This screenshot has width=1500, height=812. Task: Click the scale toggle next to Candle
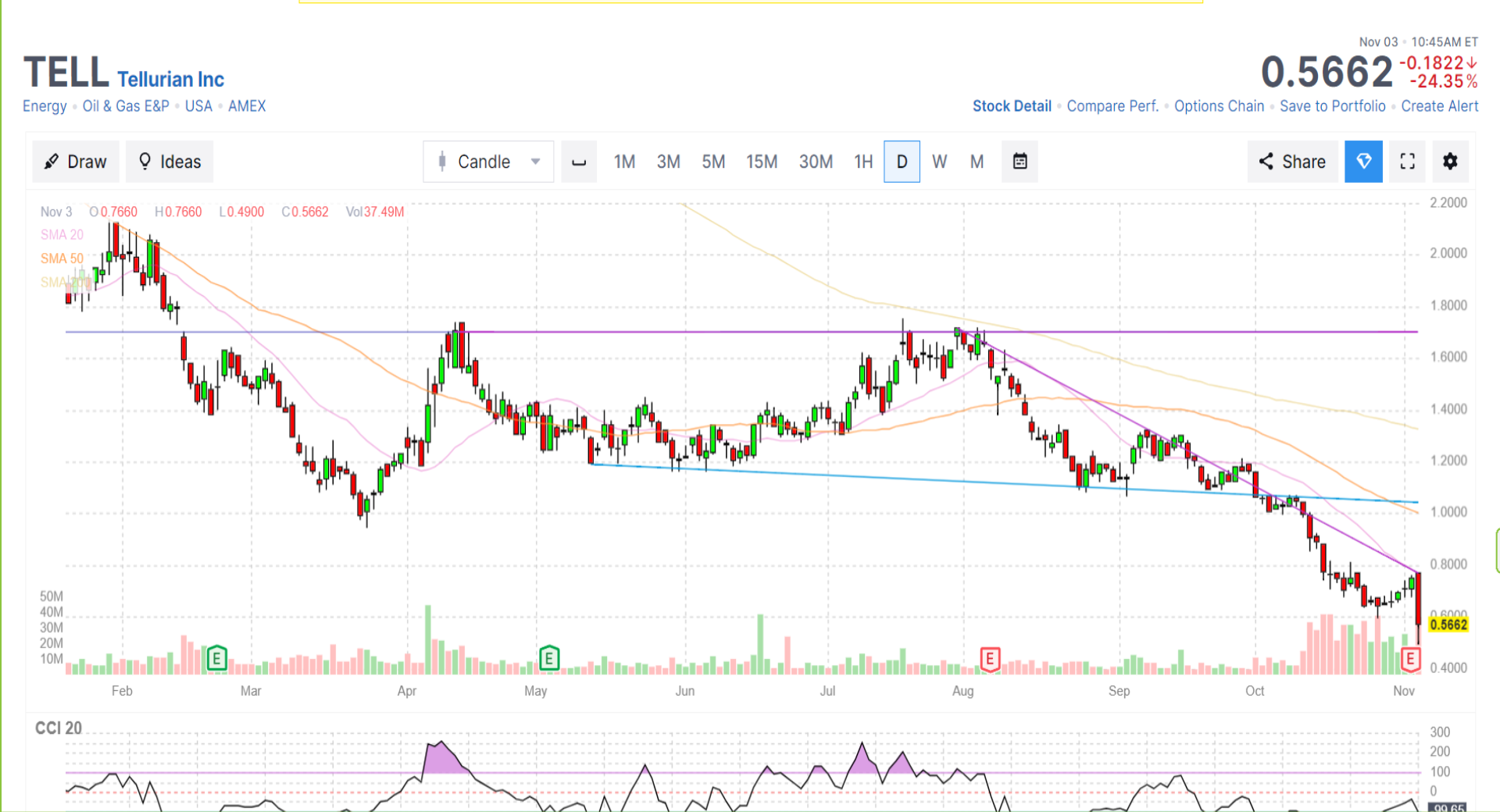pyautogui.click(x=579, y=162)
